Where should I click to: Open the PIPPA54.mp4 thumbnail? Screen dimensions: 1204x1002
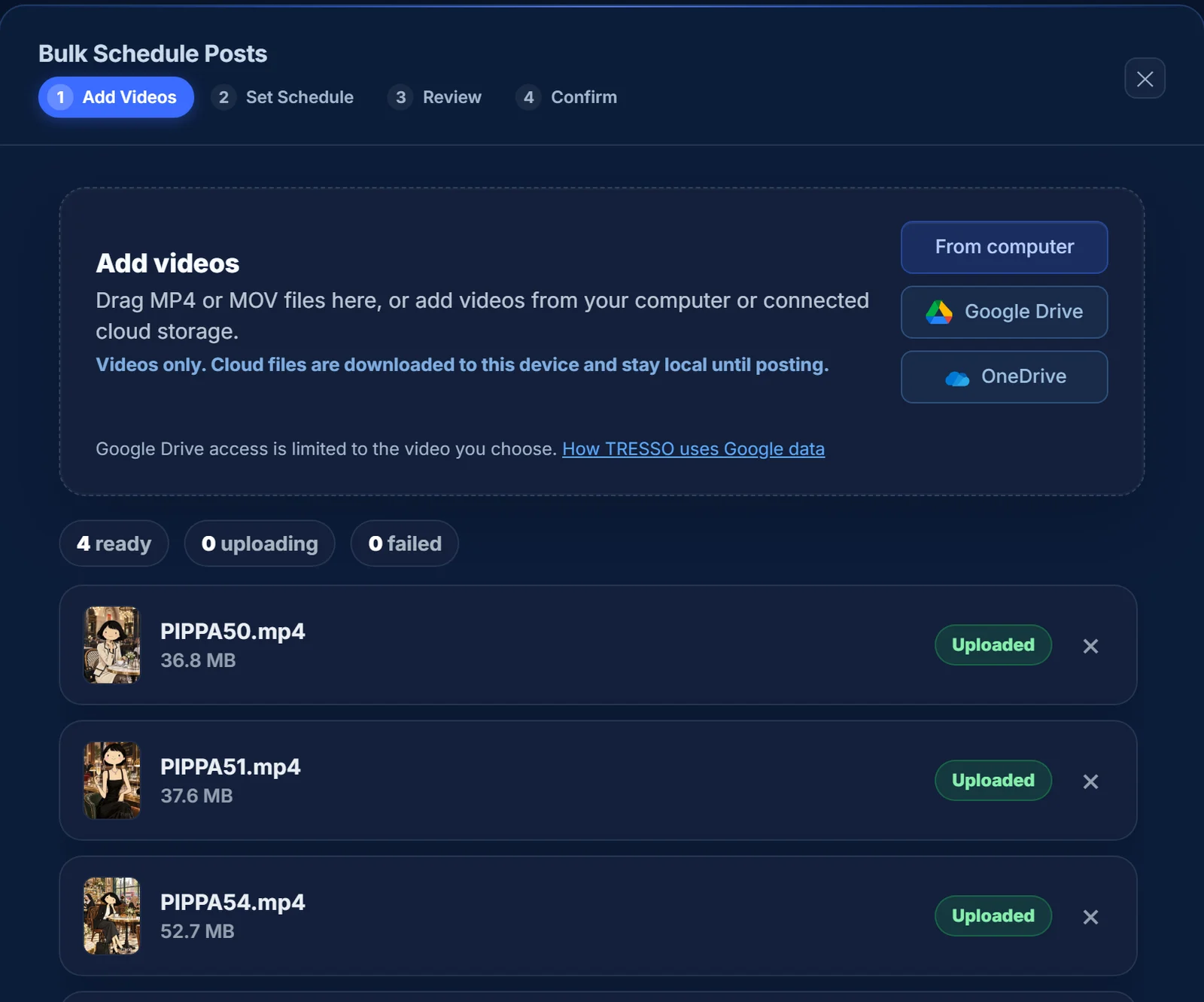pyautogui.click(x=112, y=916)
